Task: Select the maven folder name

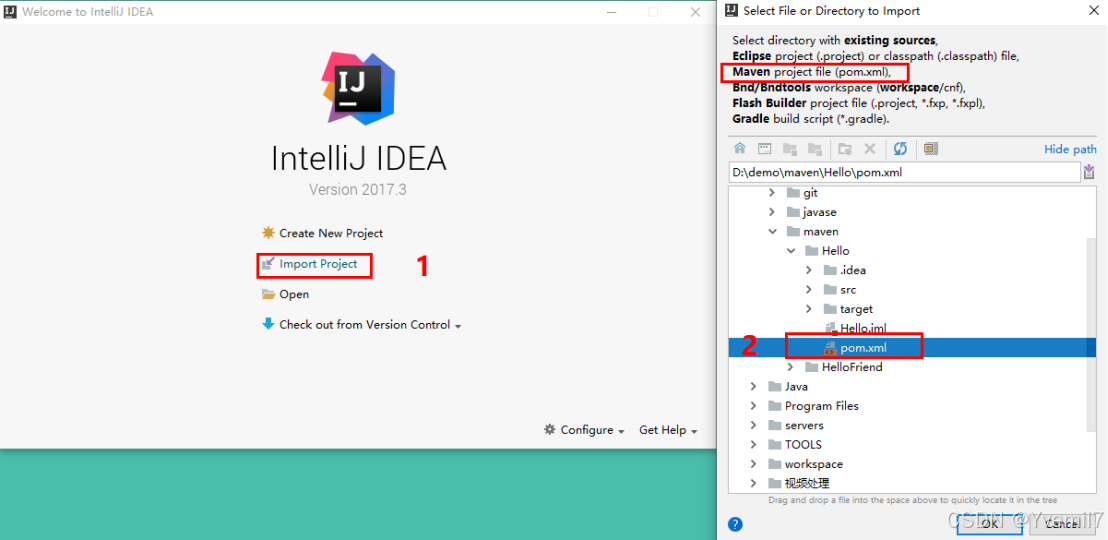Action: (821, 231)
